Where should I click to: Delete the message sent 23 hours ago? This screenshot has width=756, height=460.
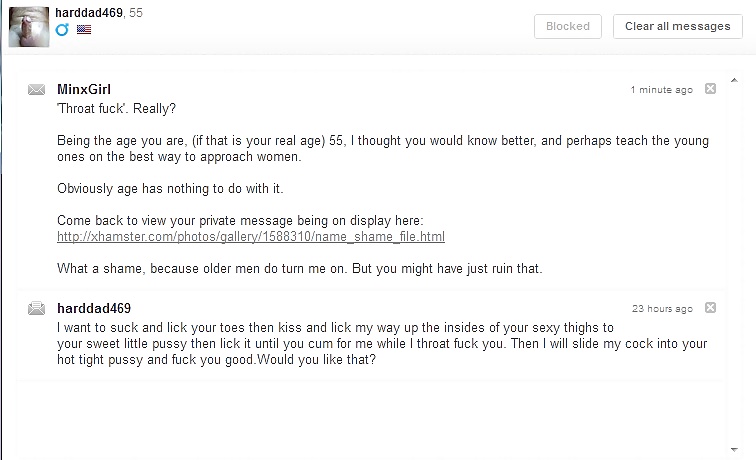point(710,308)
